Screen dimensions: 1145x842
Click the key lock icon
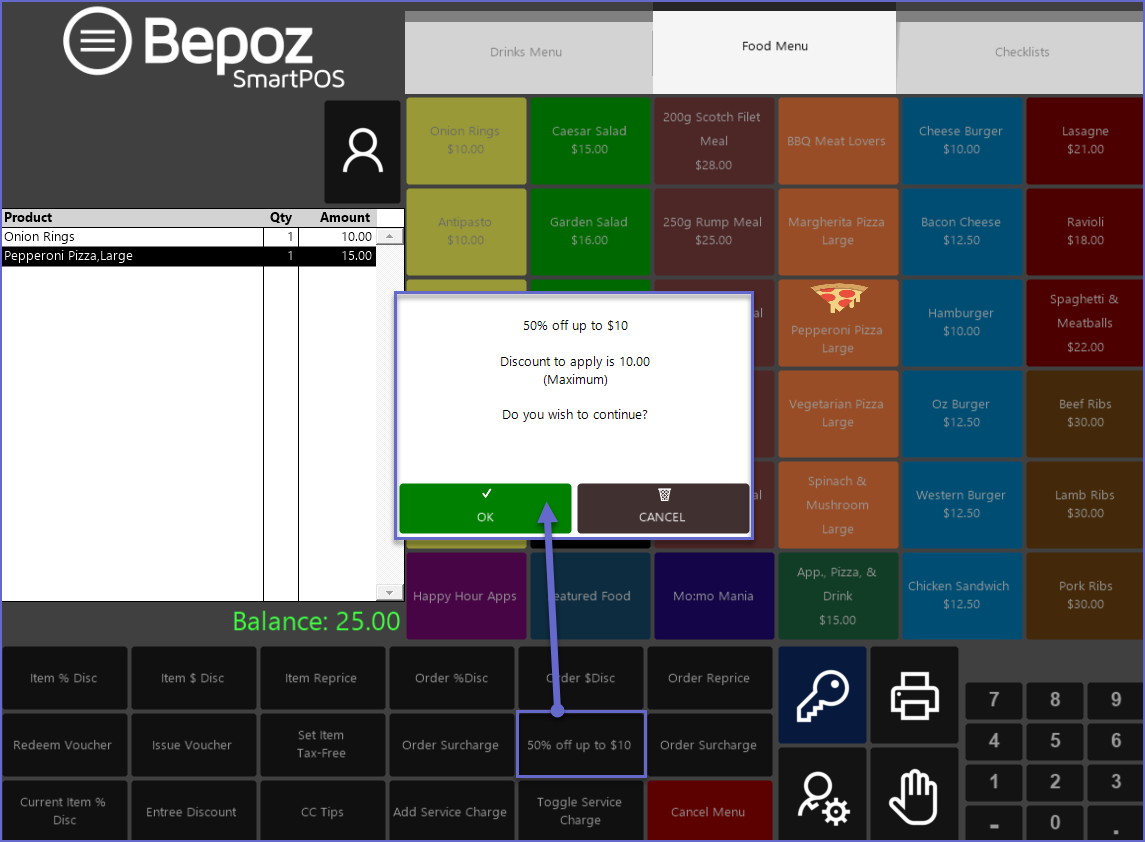point(822,695)
